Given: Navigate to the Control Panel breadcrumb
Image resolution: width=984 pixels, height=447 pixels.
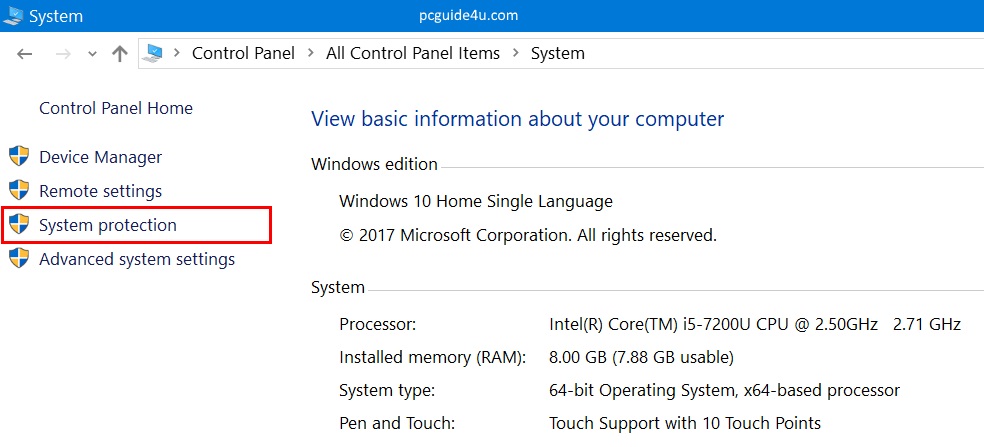Looking at the screenshot, I should [x=243, y=54].
